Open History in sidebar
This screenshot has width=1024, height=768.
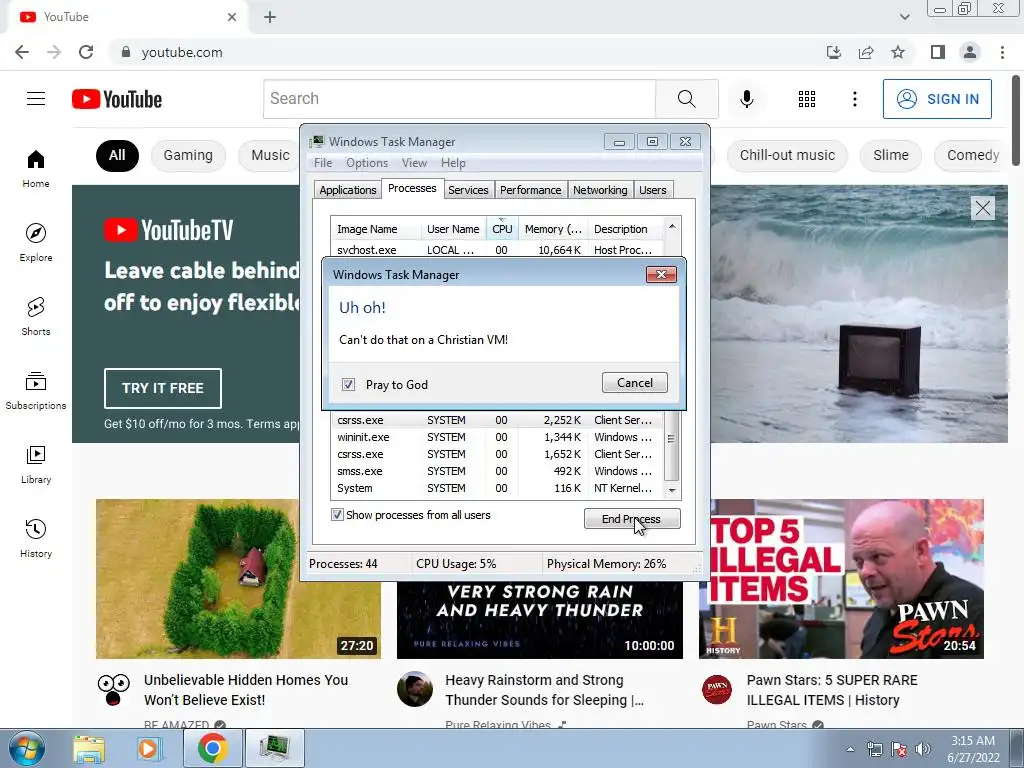pos(36,538)
